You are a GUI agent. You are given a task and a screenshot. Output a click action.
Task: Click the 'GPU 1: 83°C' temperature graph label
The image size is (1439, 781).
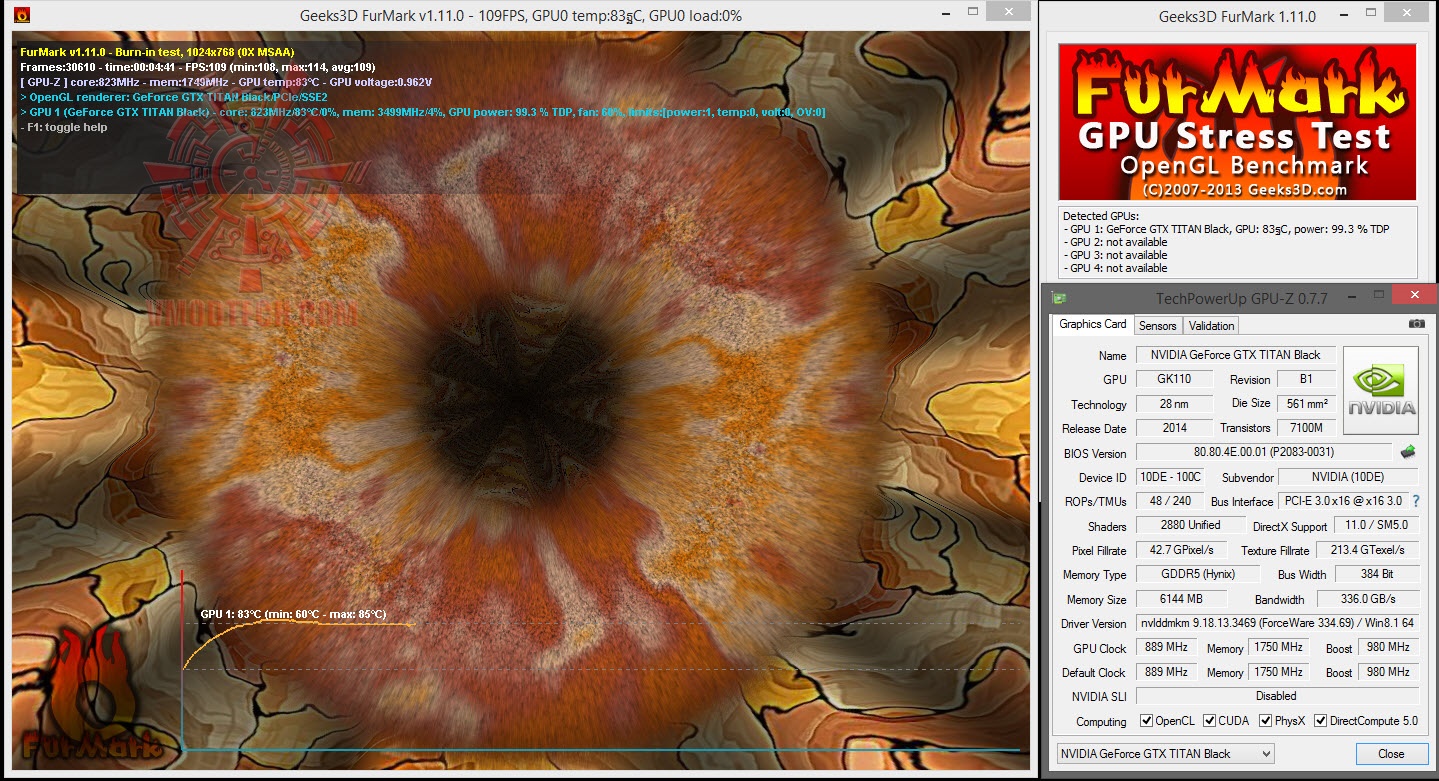[x=293, y=614]
